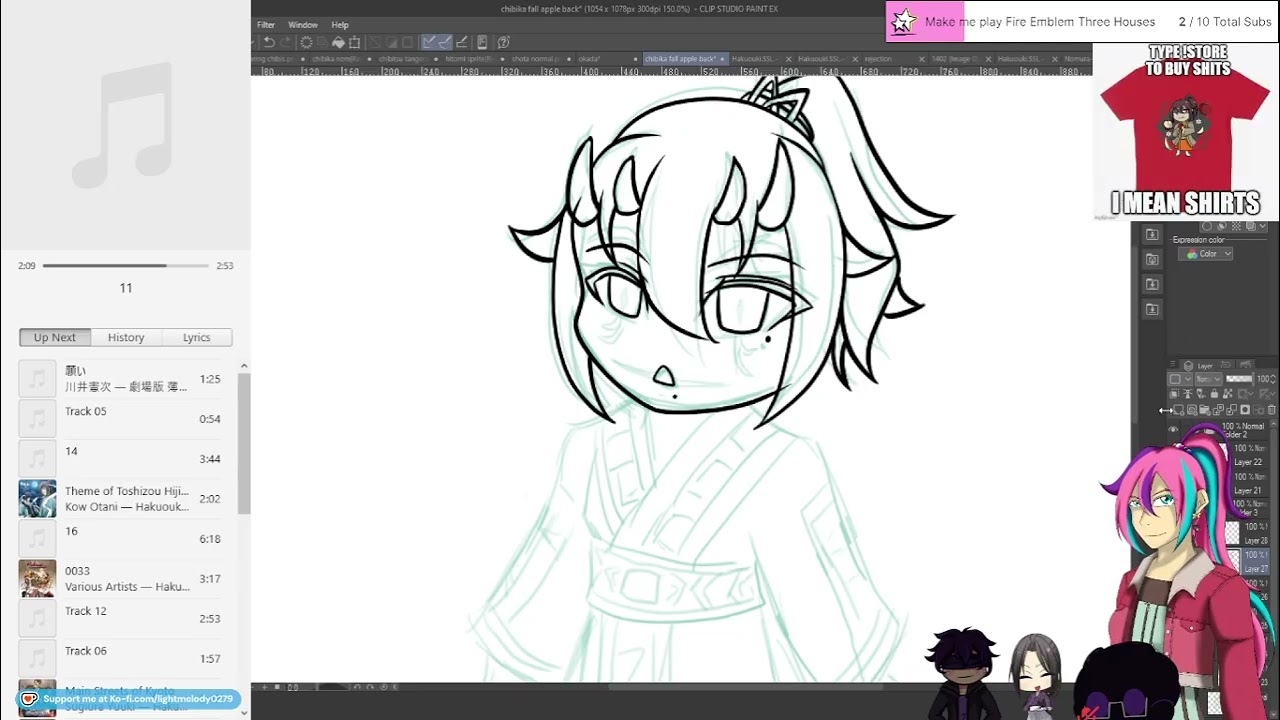Toggle Set as Reference Layer lighthouse icon
The image size is (1280, 720).
(x=1187, y=394)
